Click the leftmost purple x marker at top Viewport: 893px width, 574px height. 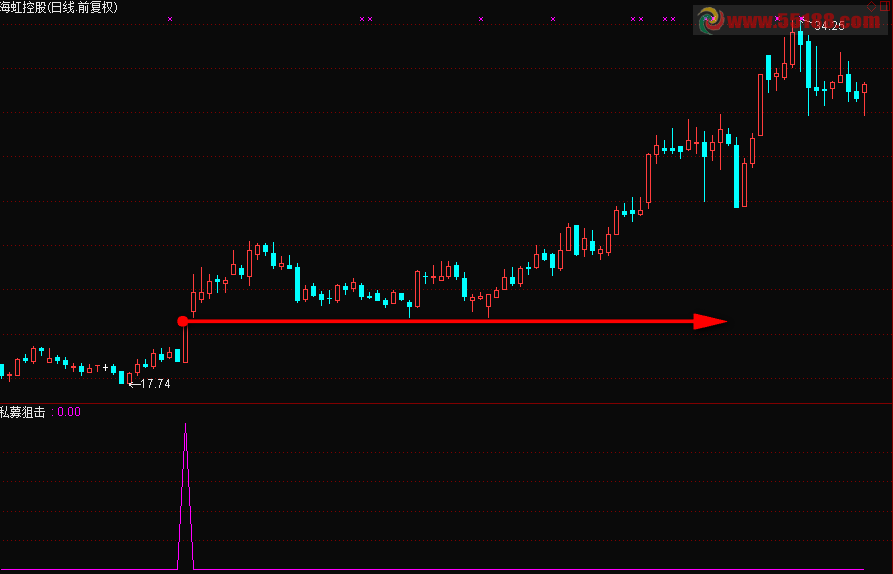[170, 19]
